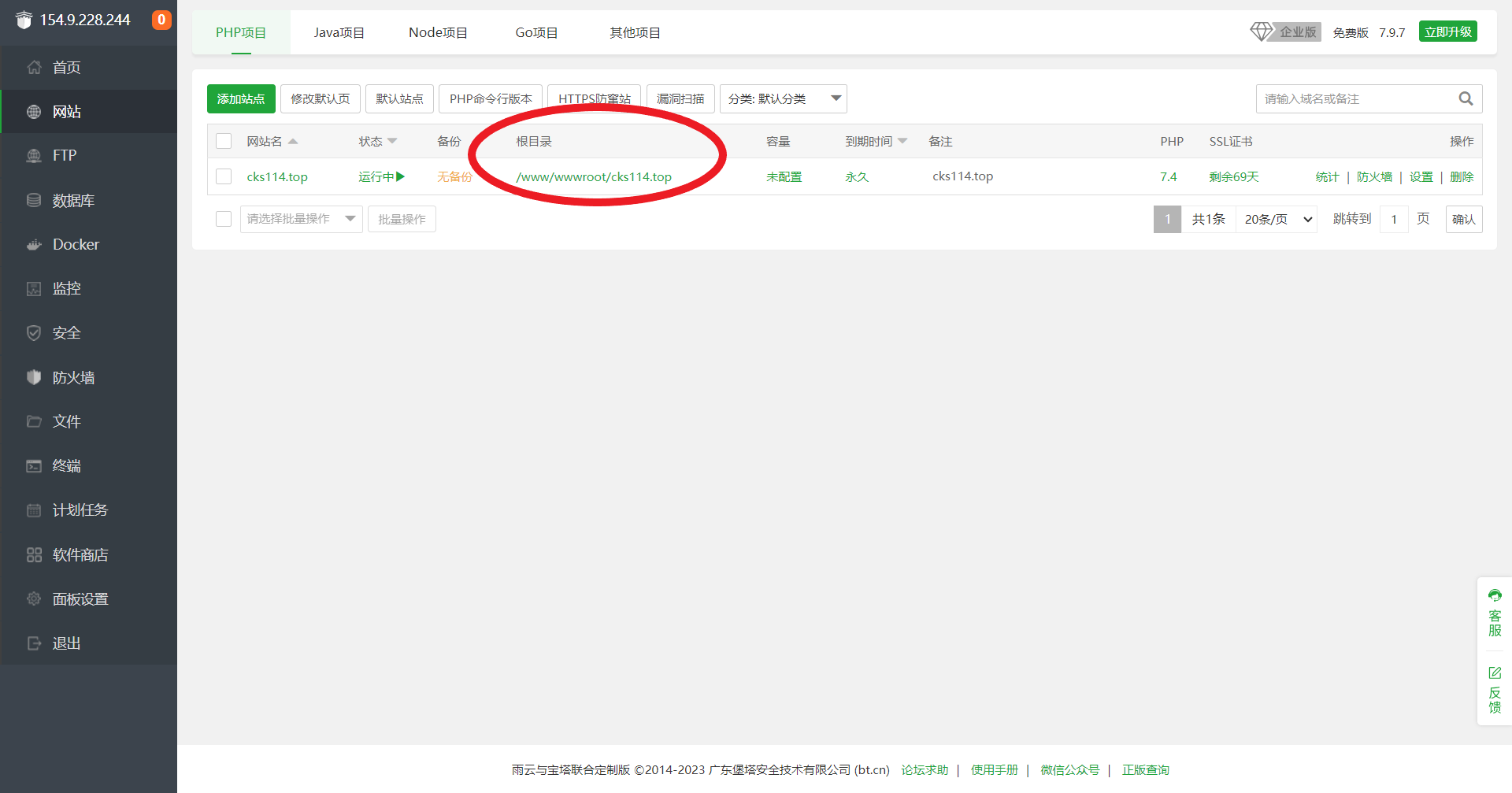Open the 反馈 edit icon on right edge

[x=1495, y=673]
